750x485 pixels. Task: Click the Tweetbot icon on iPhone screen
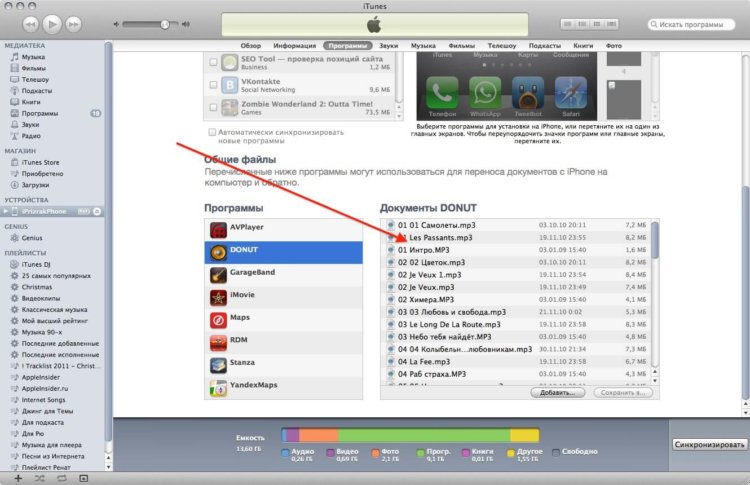tap(528, 92)
